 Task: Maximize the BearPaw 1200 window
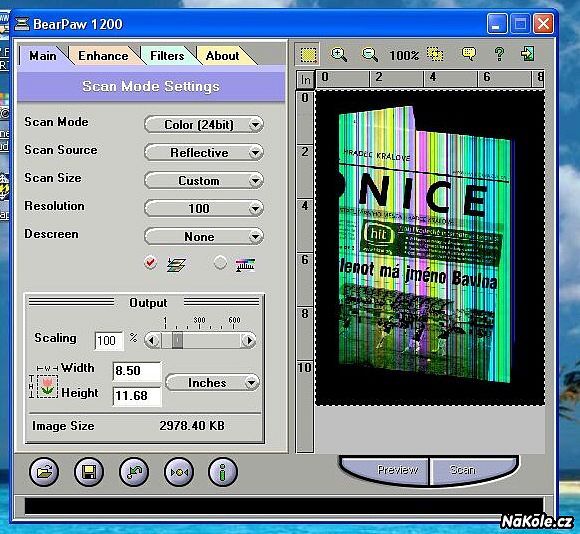(x=520, y=24)
